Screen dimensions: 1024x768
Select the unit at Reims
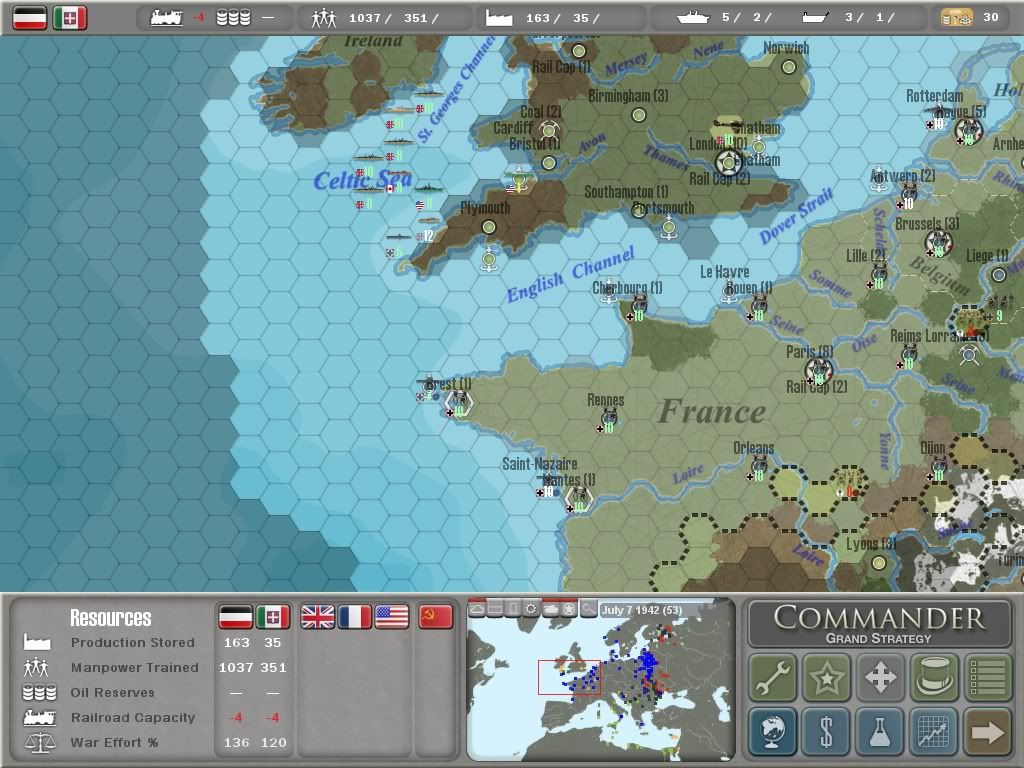tap(908, 355)
